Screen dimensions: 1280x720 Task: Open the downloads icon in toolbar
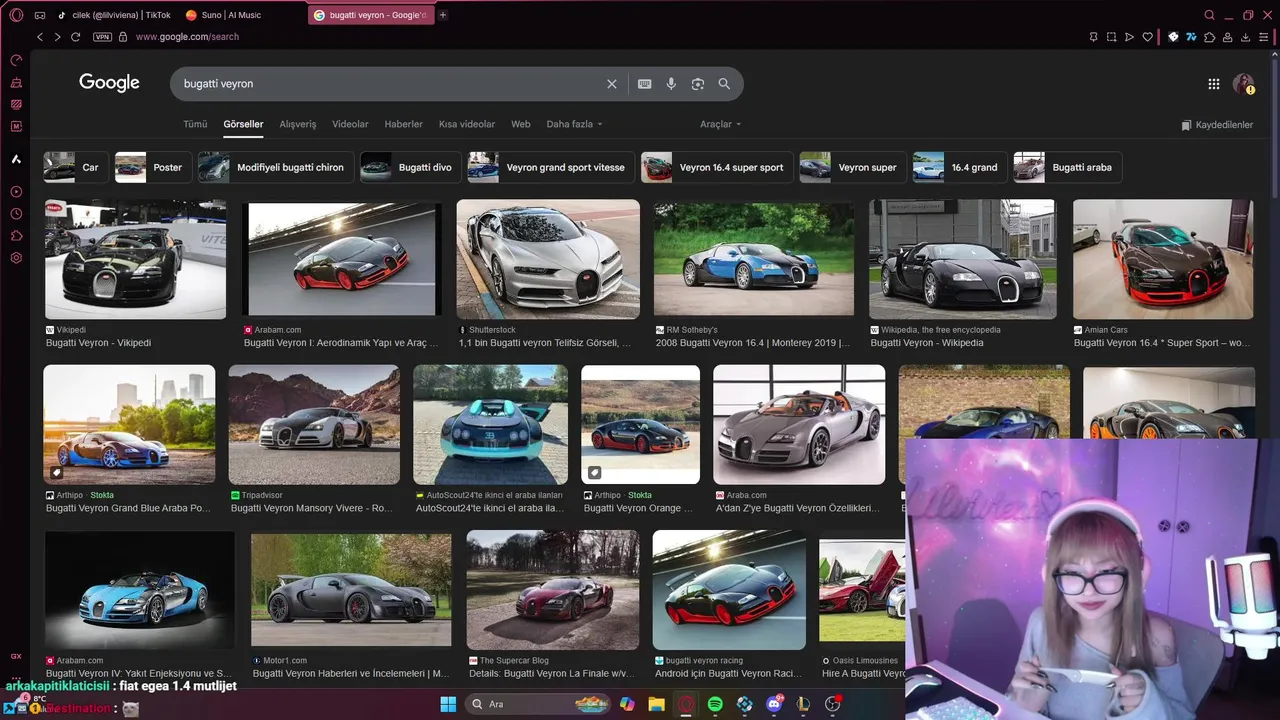pyautogui.click(x=1246, y=37)
